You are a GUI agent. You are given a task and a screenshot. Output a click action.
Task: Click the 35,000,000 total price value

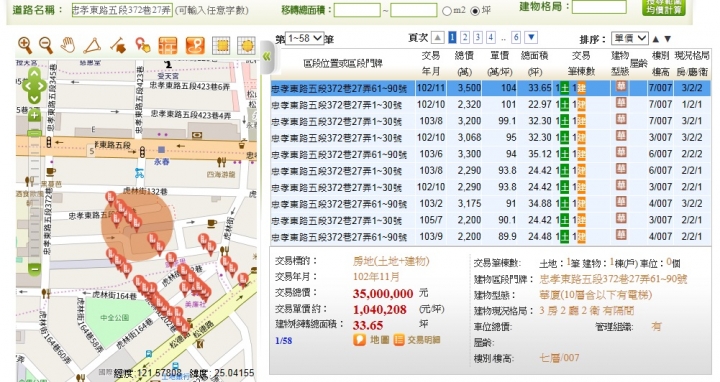click(383, 293)
